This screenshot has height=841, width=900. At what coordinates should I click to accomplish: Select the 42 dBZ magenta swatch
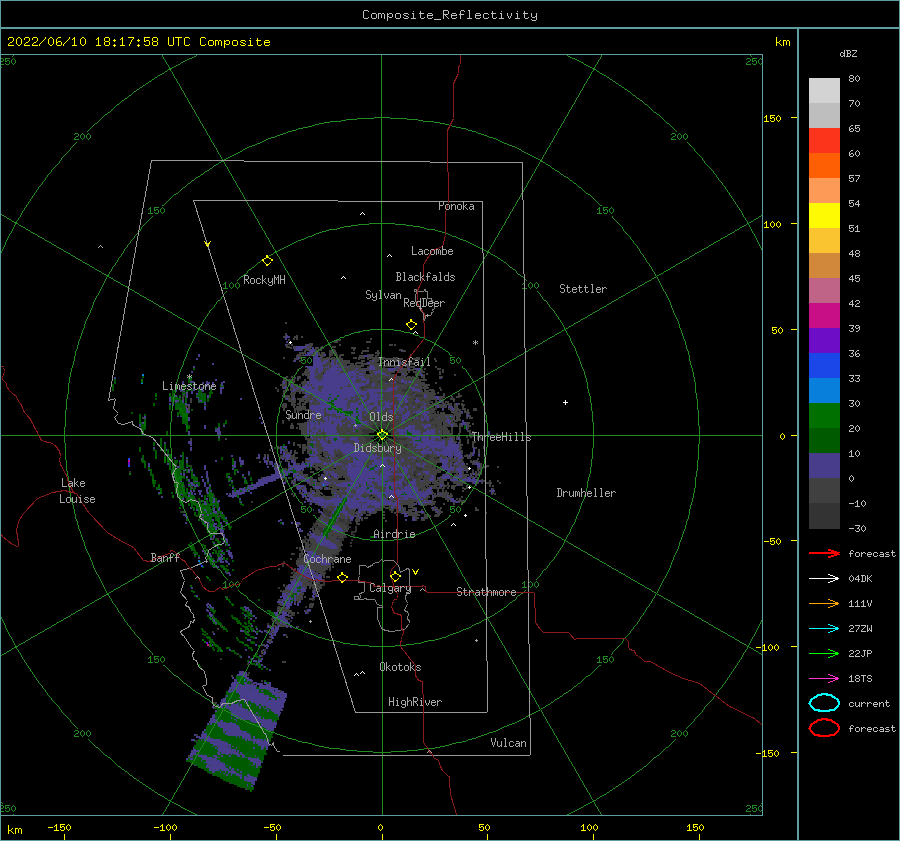pos(824,316)
